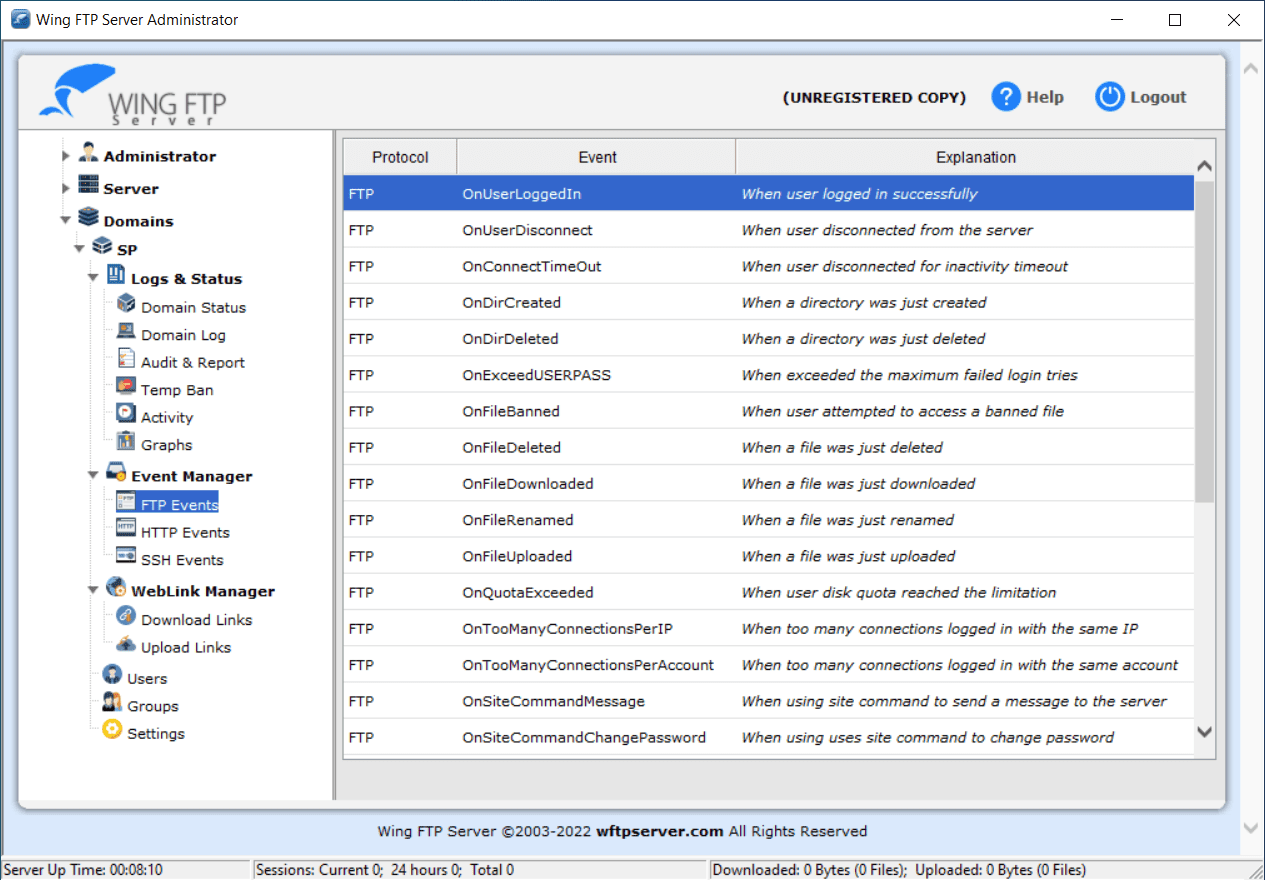
Task: Click the Download Links icon
Action: [x=126, y=617]
